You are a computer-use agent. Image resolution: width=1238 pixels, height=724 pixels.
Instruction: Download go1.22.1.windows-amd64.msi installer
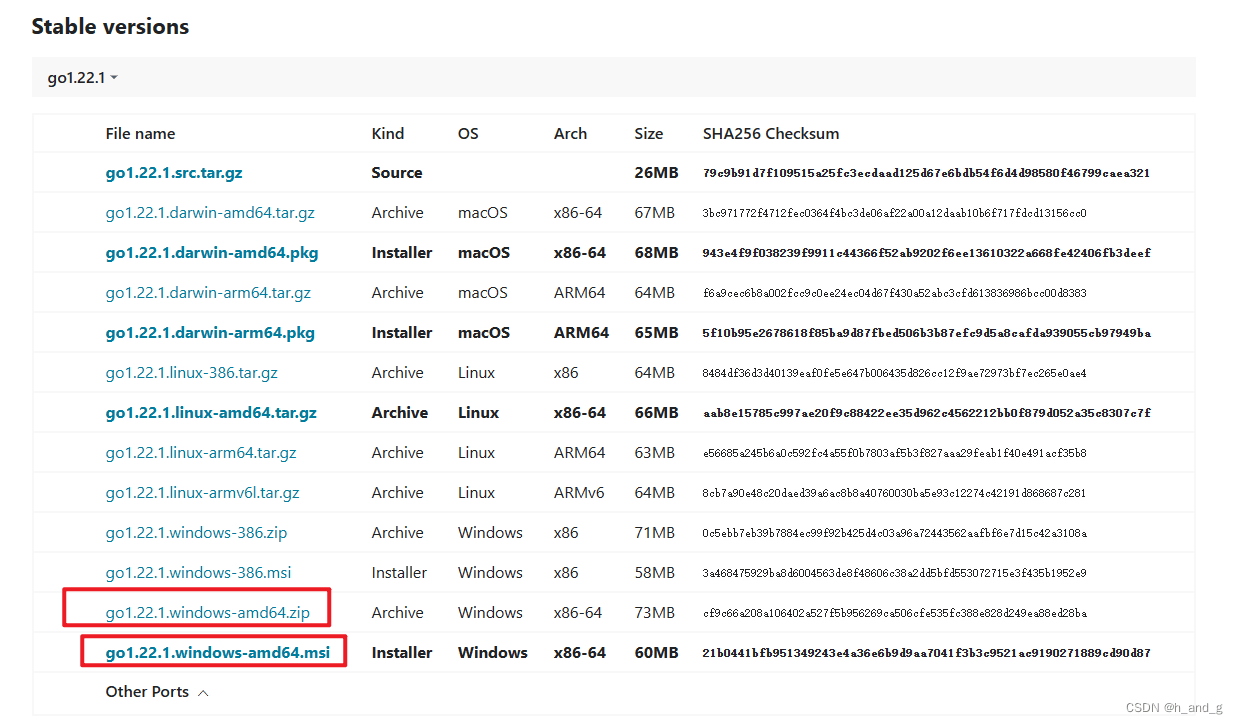(218, 653)
